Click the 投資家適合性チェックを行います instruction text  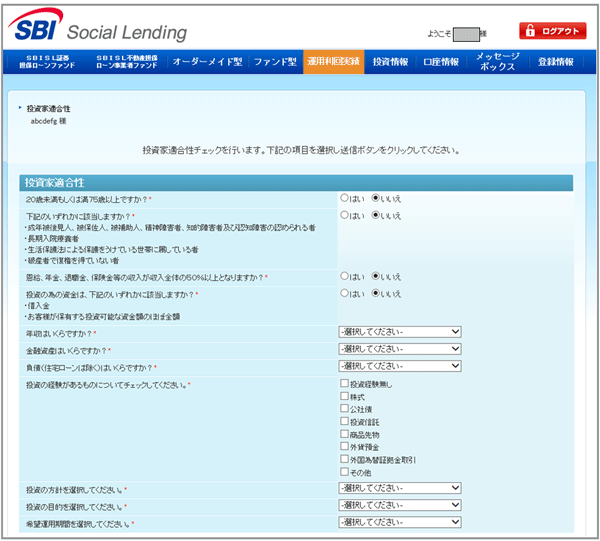[x=301, y=150]
